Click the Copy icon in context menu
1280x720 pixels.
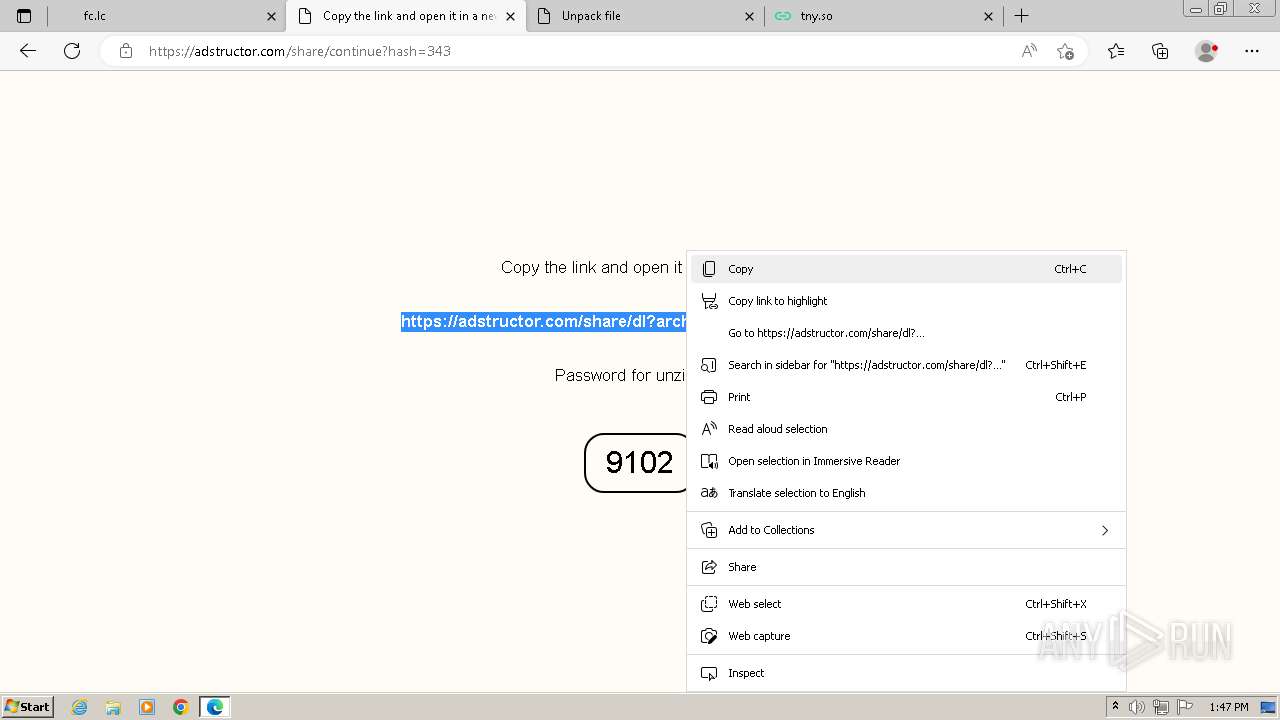point(709,269)
